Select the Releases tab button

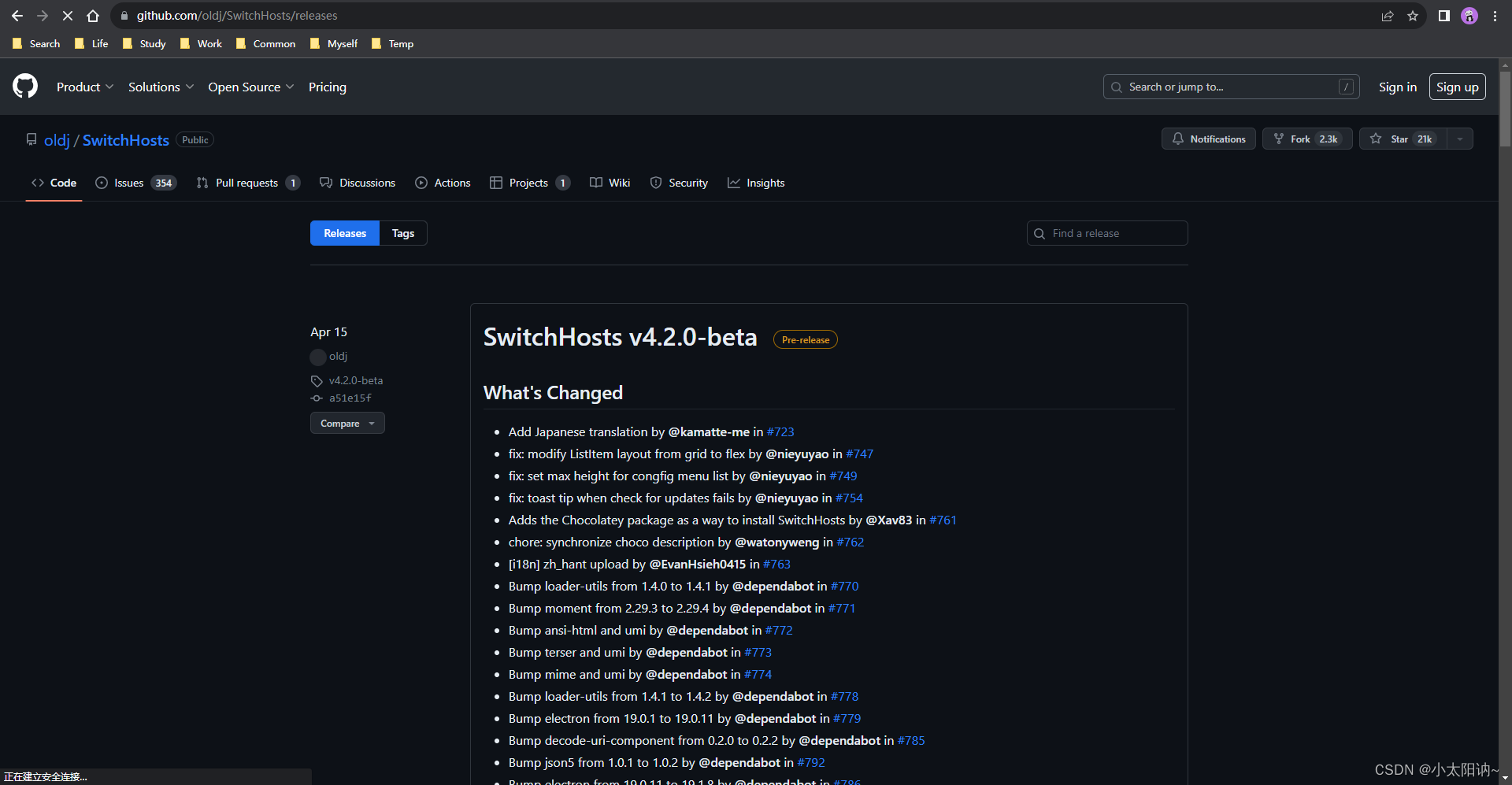point(345,233)
